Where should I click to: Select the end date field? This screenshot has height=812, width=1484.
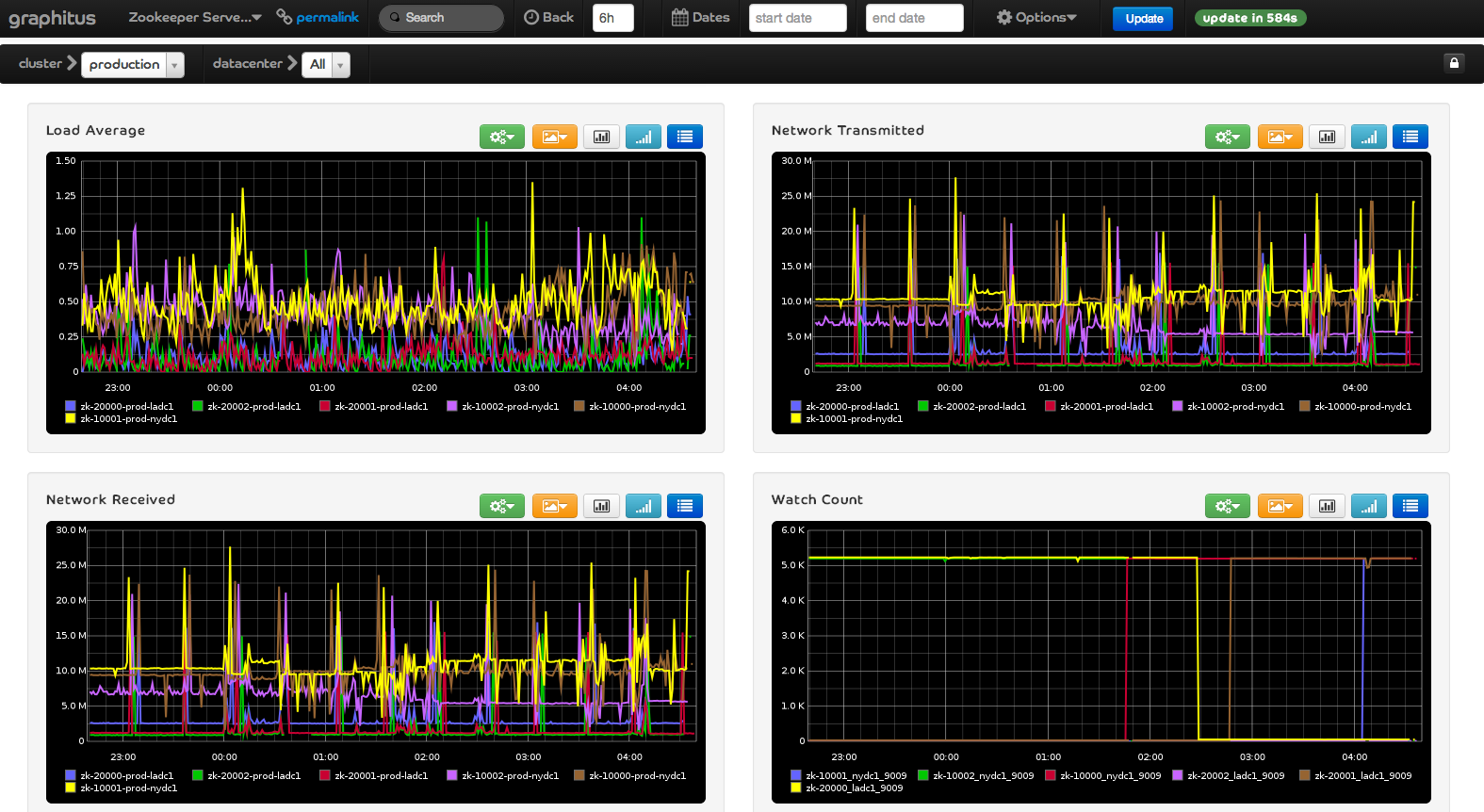(915, 18)
